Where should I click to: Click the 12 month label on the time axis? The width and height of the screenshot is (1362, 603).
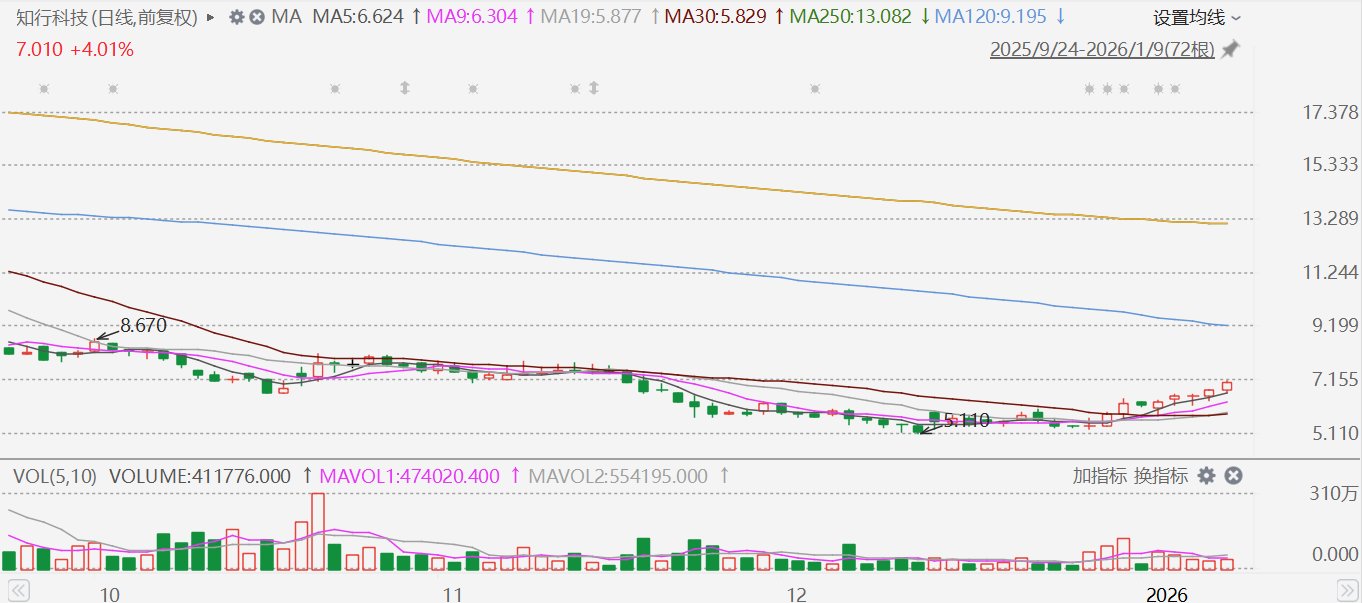797,595
